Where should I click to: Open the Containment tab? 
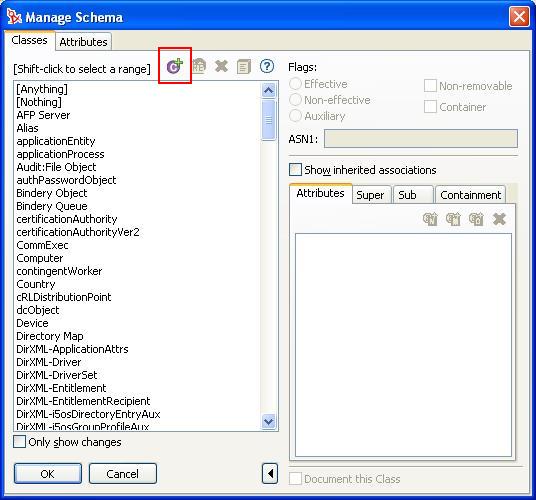tap(470, 195)
